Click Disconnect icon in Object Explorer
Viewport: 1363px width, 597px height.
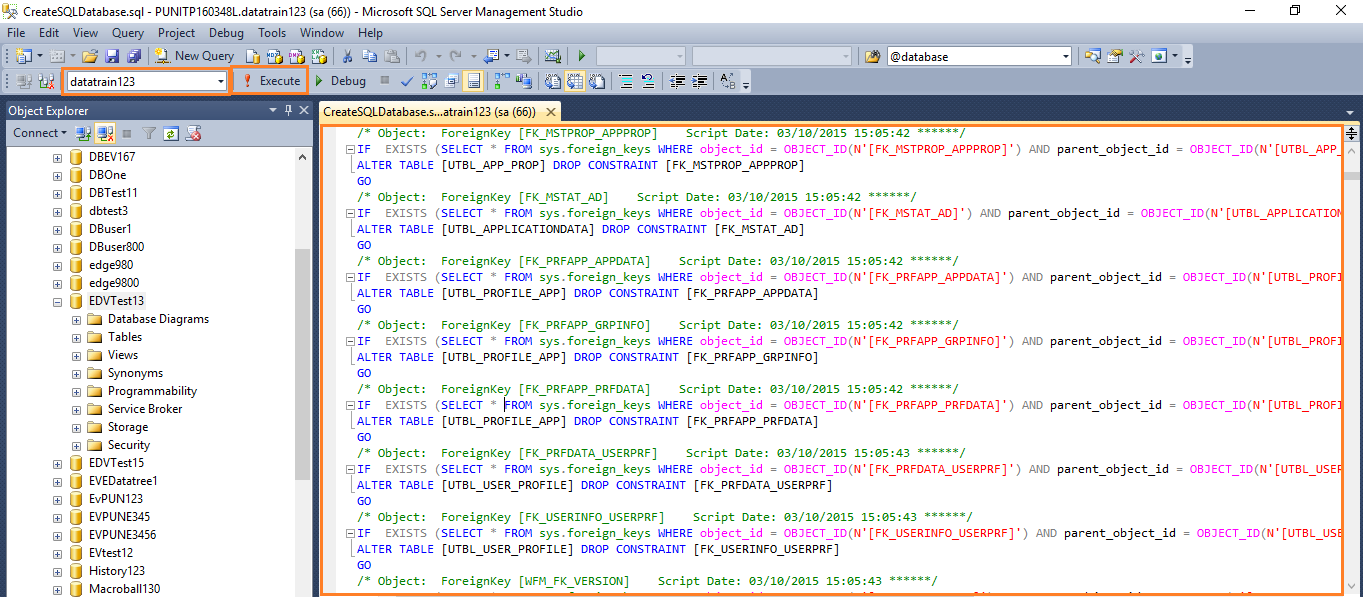coord(104,132)
